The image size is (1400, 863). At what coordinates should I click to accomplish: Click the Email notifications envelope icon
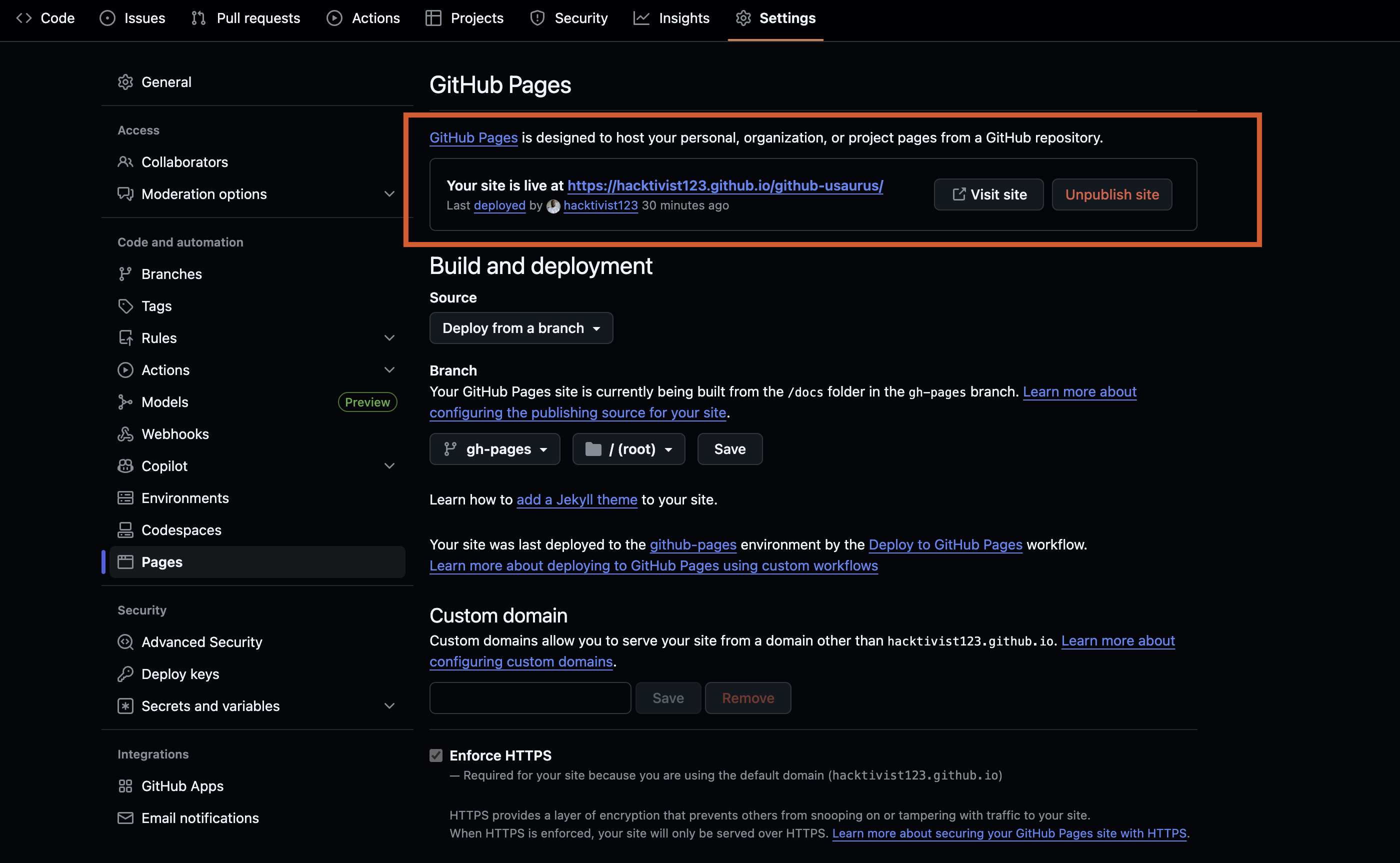[x=125, y=818]
